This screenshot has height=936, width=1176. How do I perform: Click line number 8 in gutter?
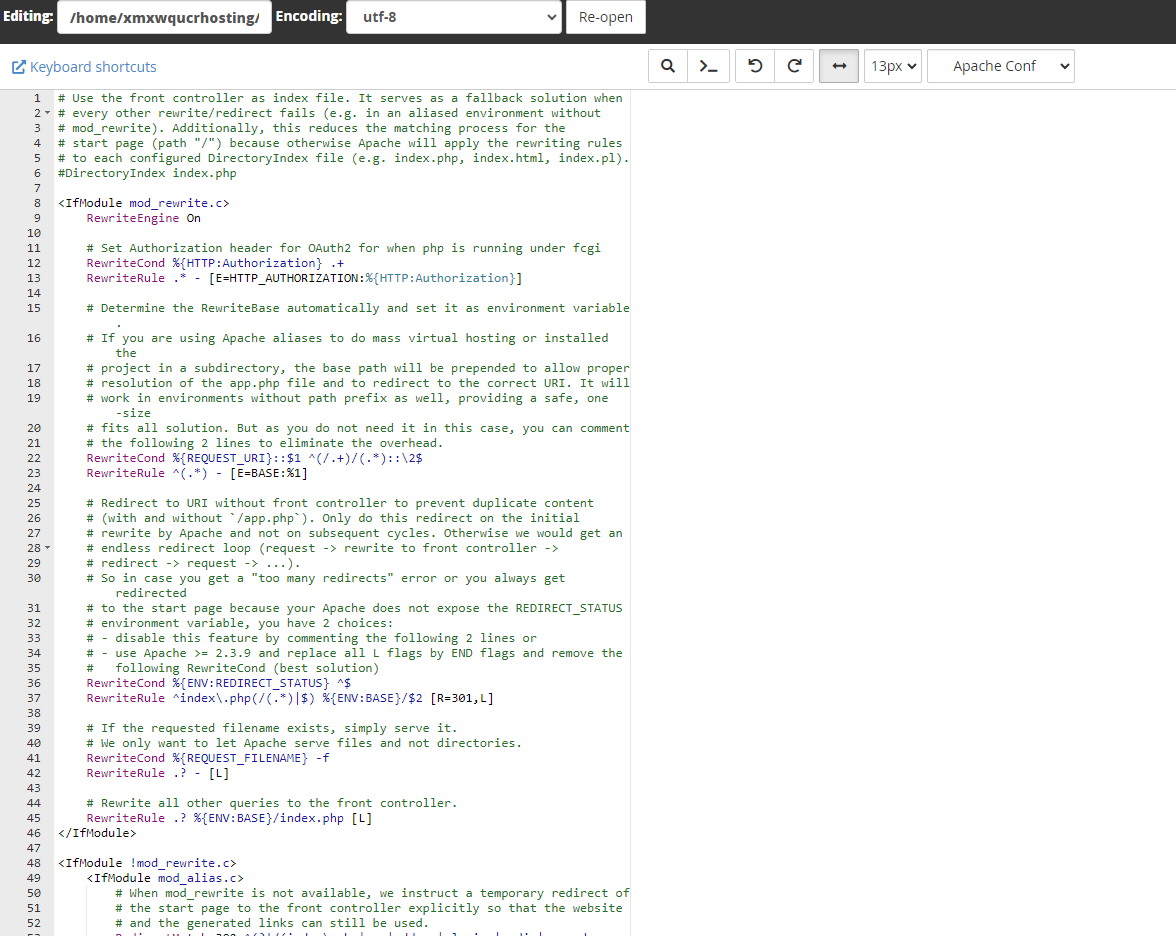(38, 203)
